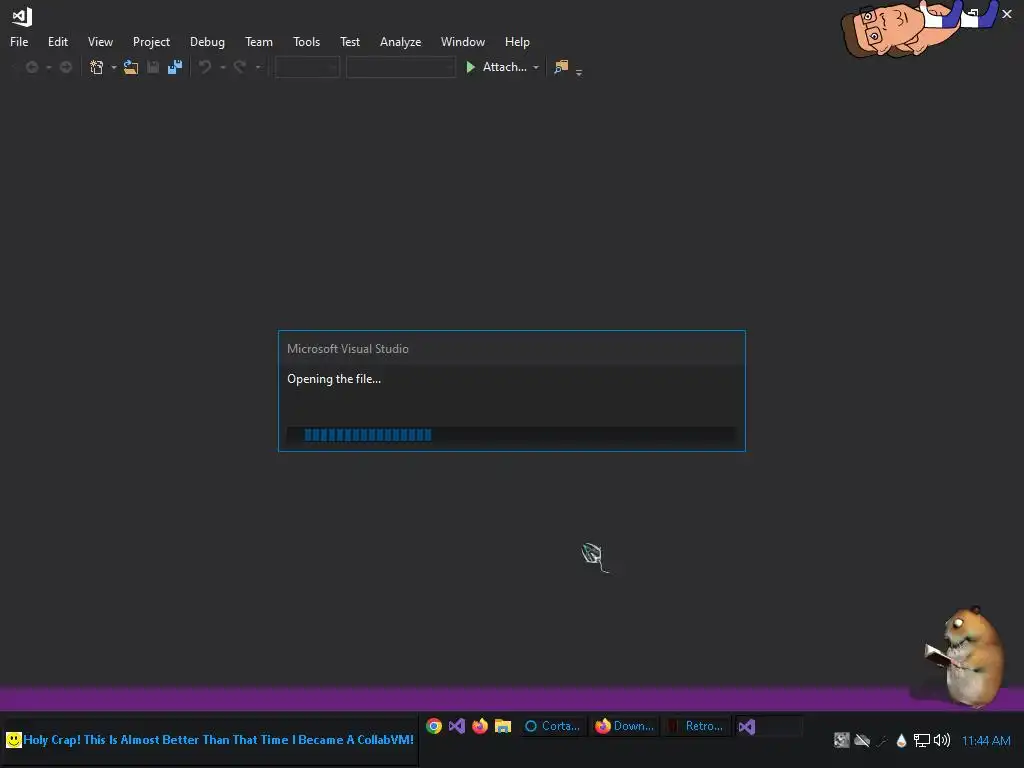This screenshot has width=1024, height=768.
Task: Expand the New Project dropdown arrow
Action: [114, 67]
